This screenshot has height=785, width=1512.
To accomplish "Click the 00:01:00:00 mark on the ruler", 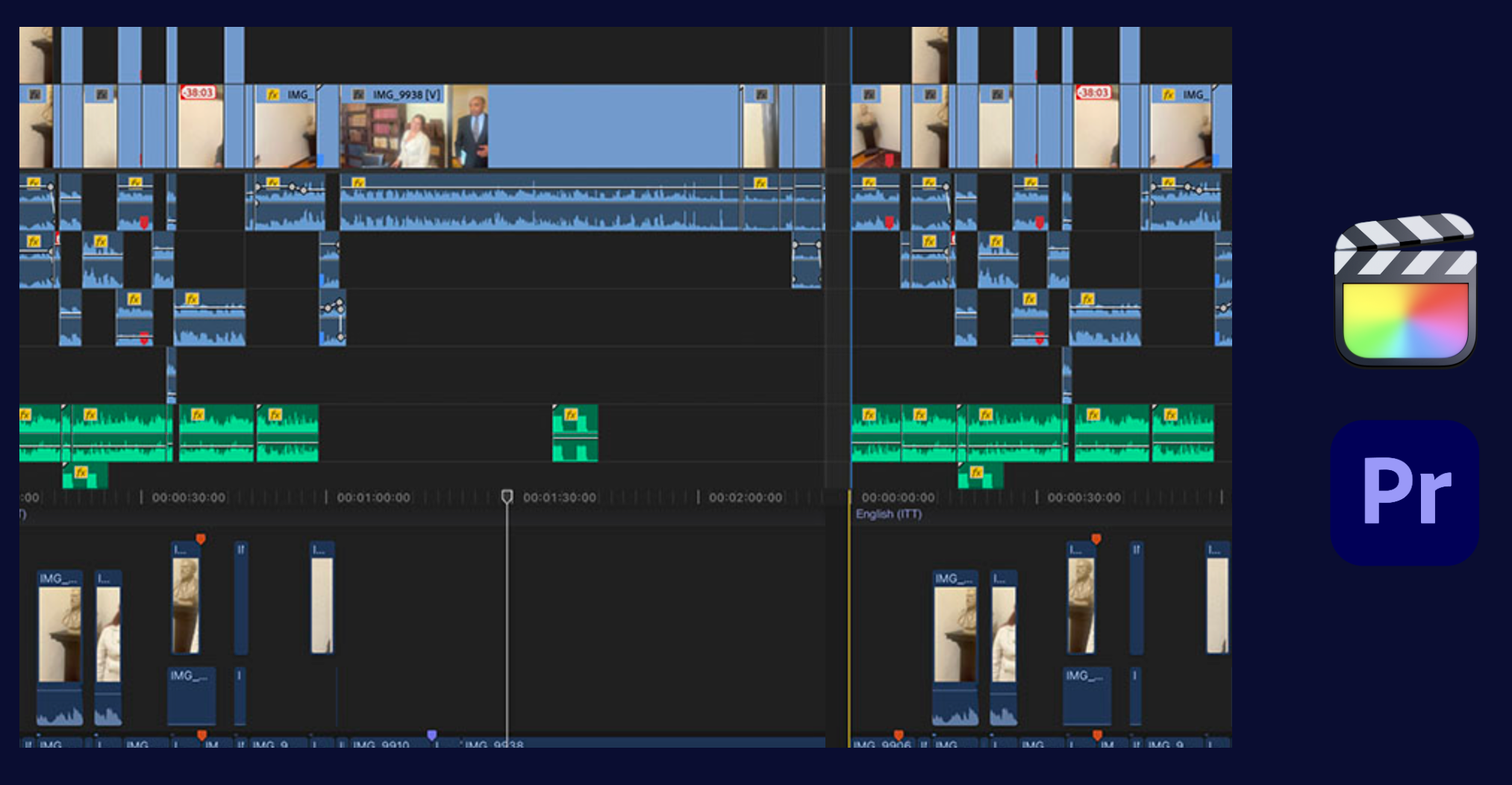I will click(373, 498).
